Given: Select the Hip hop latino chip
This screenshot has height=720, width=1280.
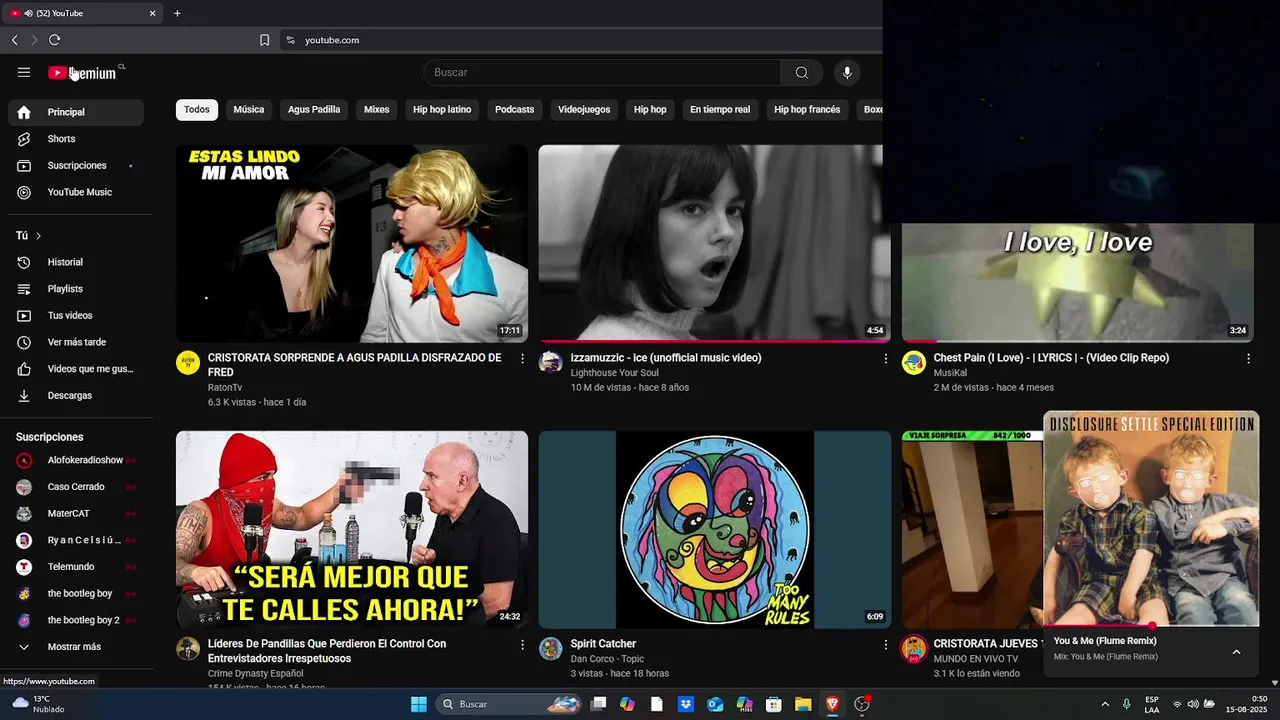Looking at the screenshot, I should (x=442, y=110).
